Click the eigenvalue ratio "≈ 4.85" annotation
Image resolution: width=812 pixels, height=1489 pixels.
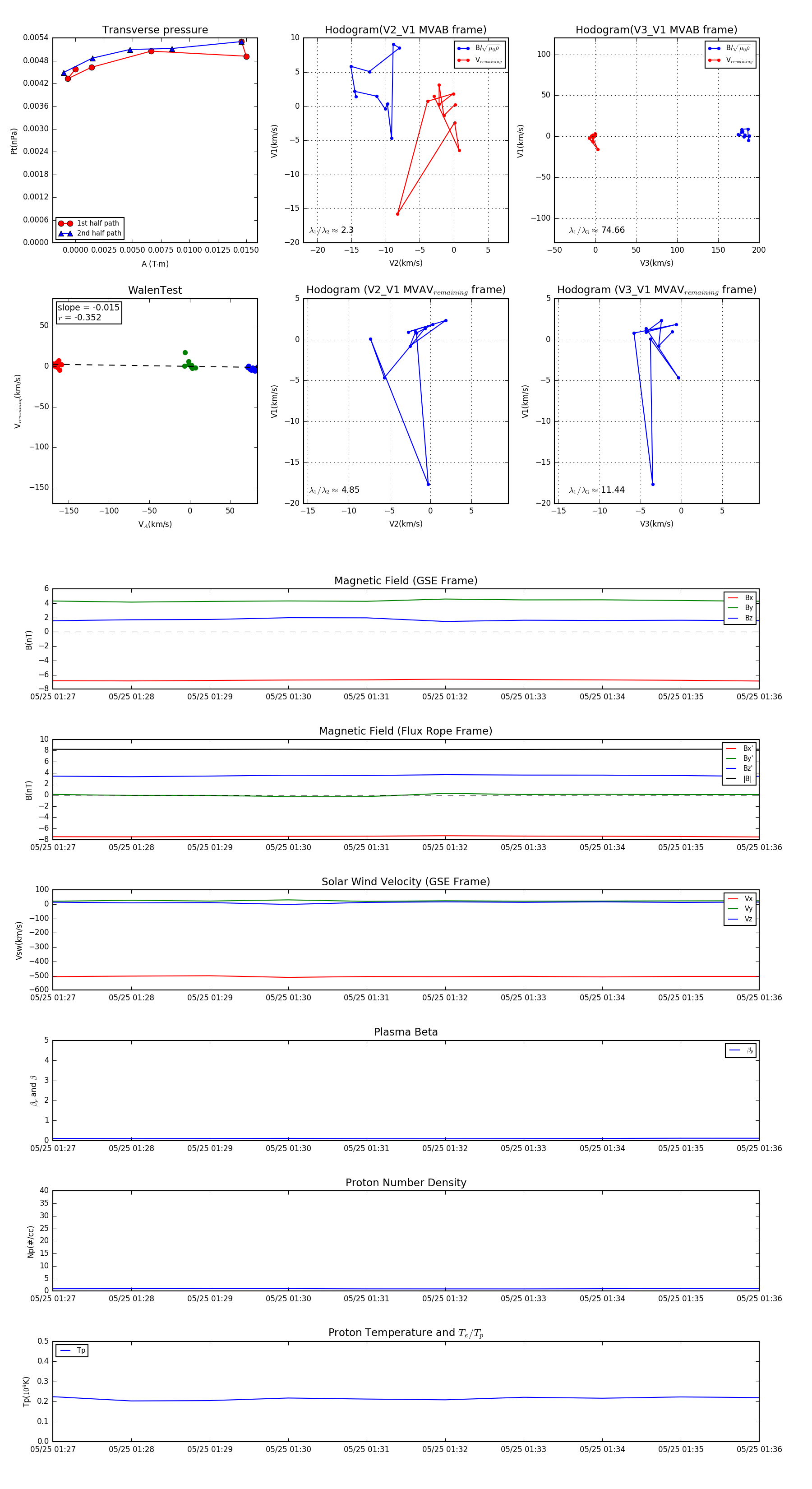coord(334,490)
